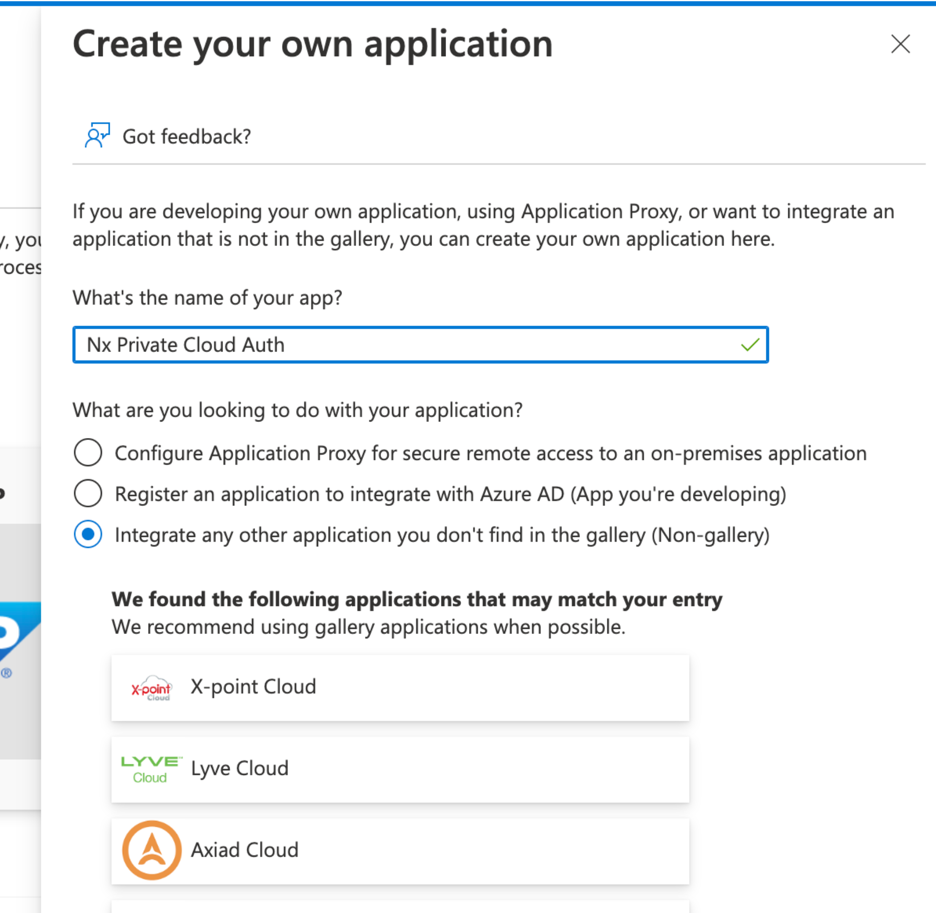The image size is (936, 913).
Task: Select "Register an application to integrate with Azure AD"
Action: click(x=87, y=493)
